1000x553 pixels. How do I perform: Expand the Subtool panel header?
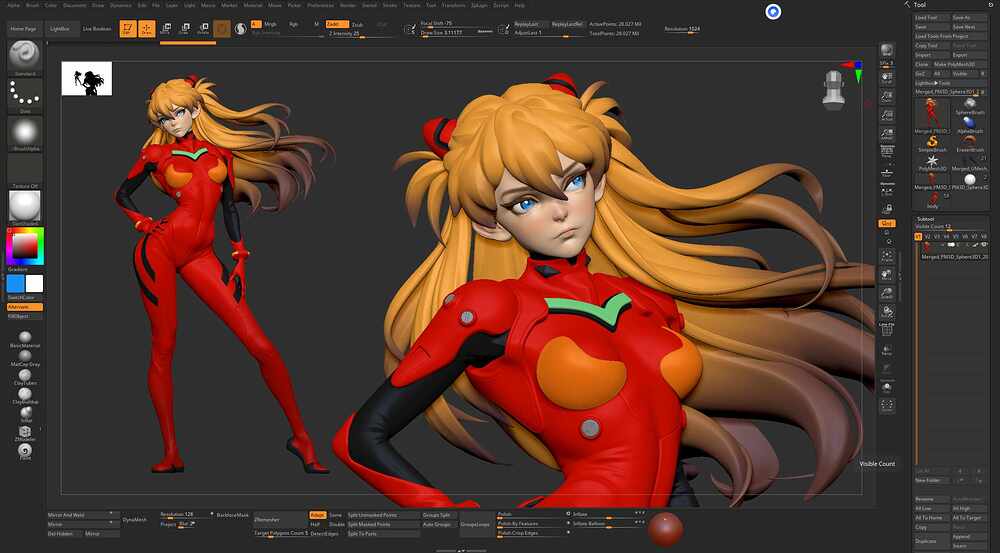(x=925, y=219)
